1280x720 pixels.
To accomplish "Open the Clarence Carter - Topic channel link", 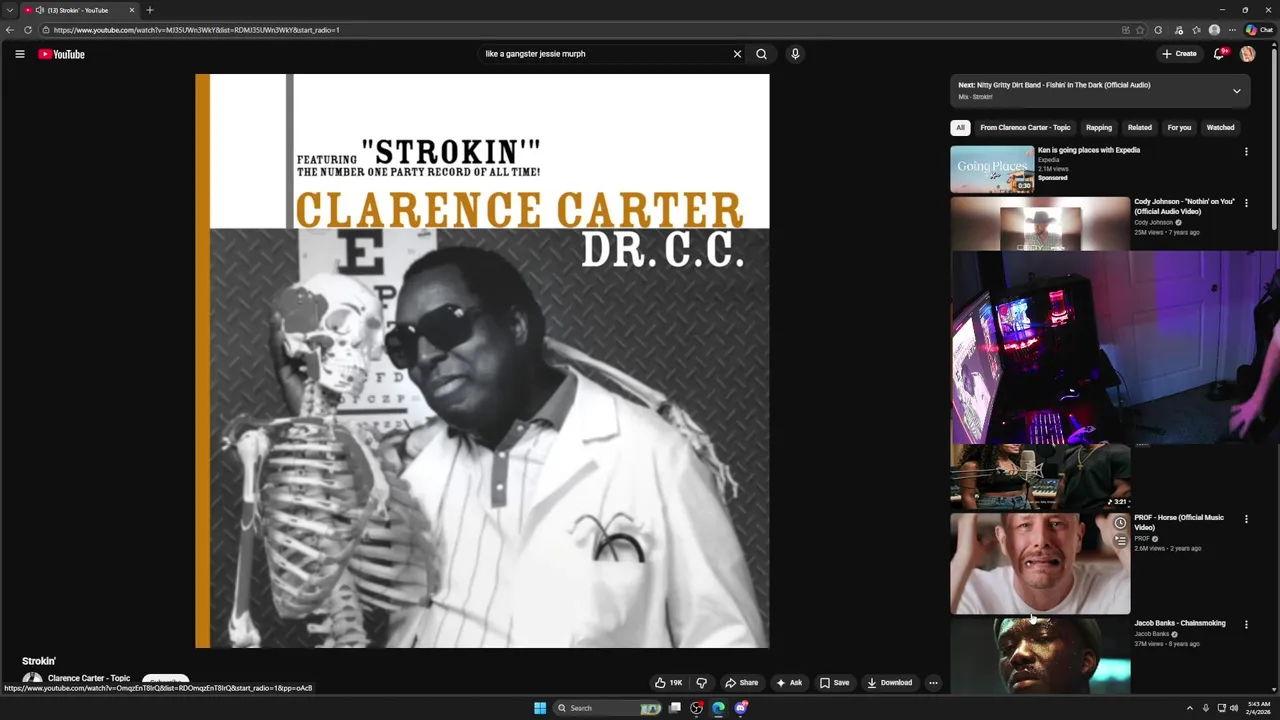I will coord(89,679).
